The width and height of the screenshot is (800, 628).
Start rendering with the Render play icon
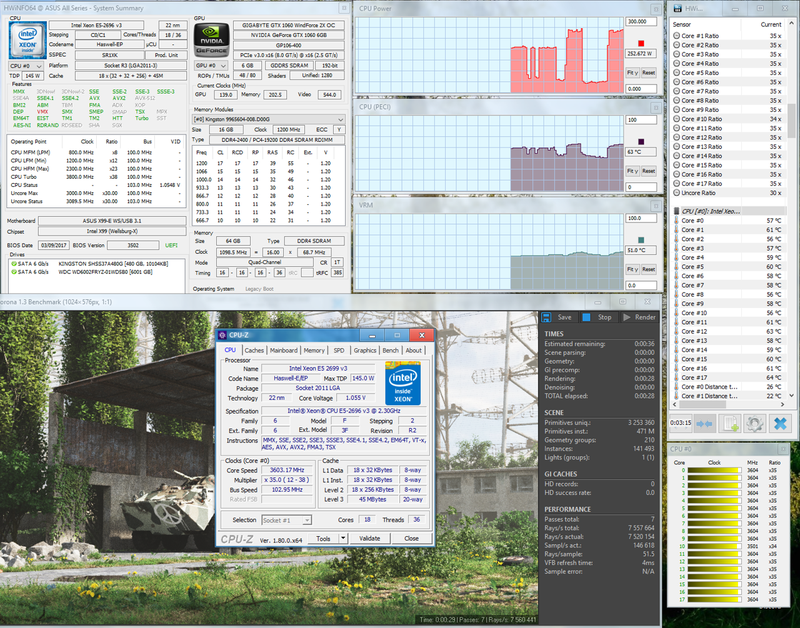tap(627, 317)
